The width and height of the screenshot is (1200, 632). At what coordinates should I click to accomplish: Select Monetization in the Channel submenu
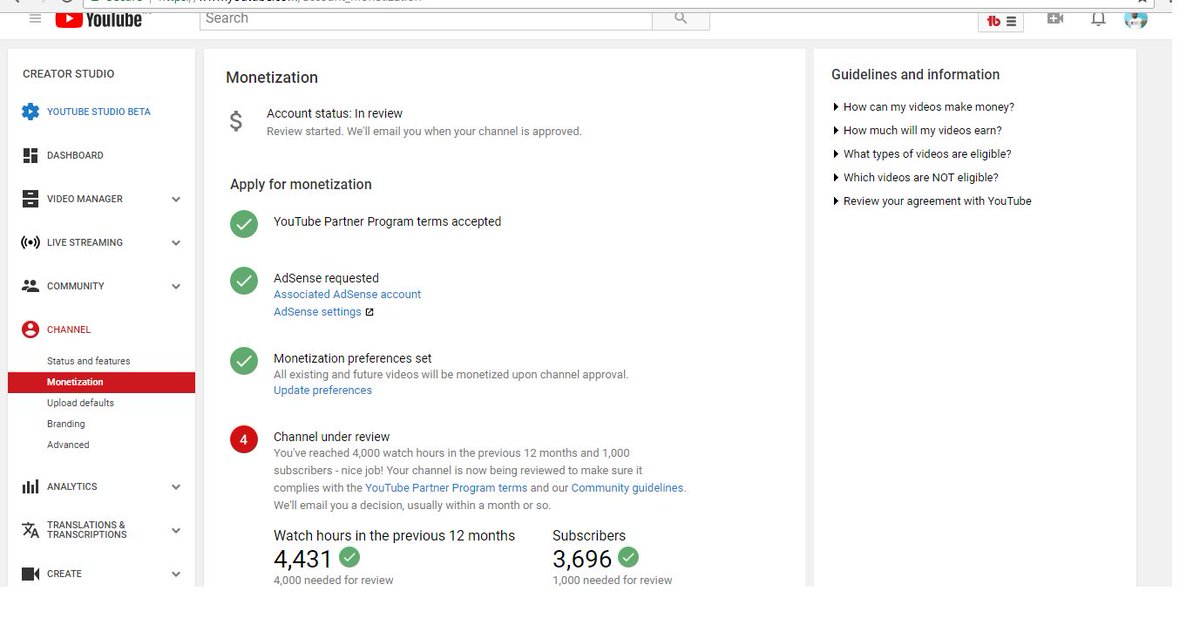101,382
